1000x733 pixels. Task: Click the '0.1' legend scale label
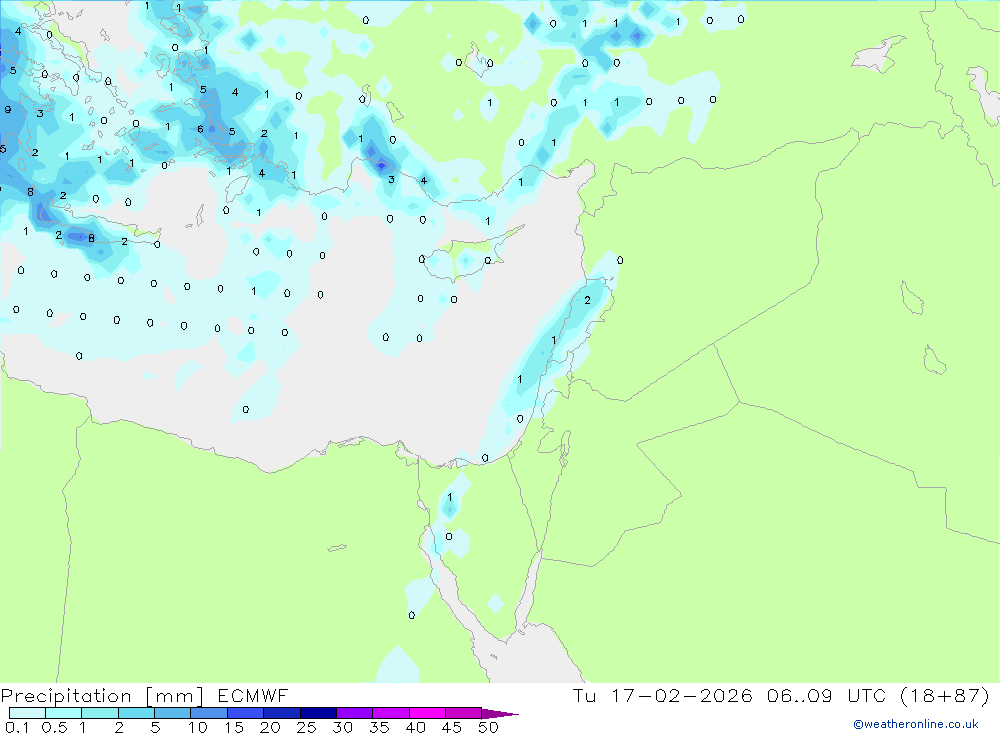pyautogui.click(x=17, y=727)
